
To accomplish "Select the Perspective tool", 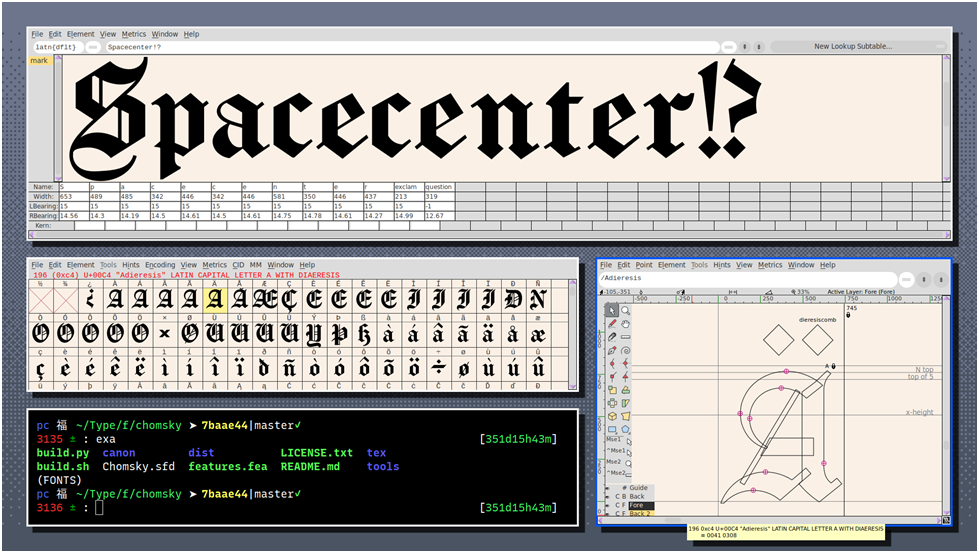I will 626,416.
